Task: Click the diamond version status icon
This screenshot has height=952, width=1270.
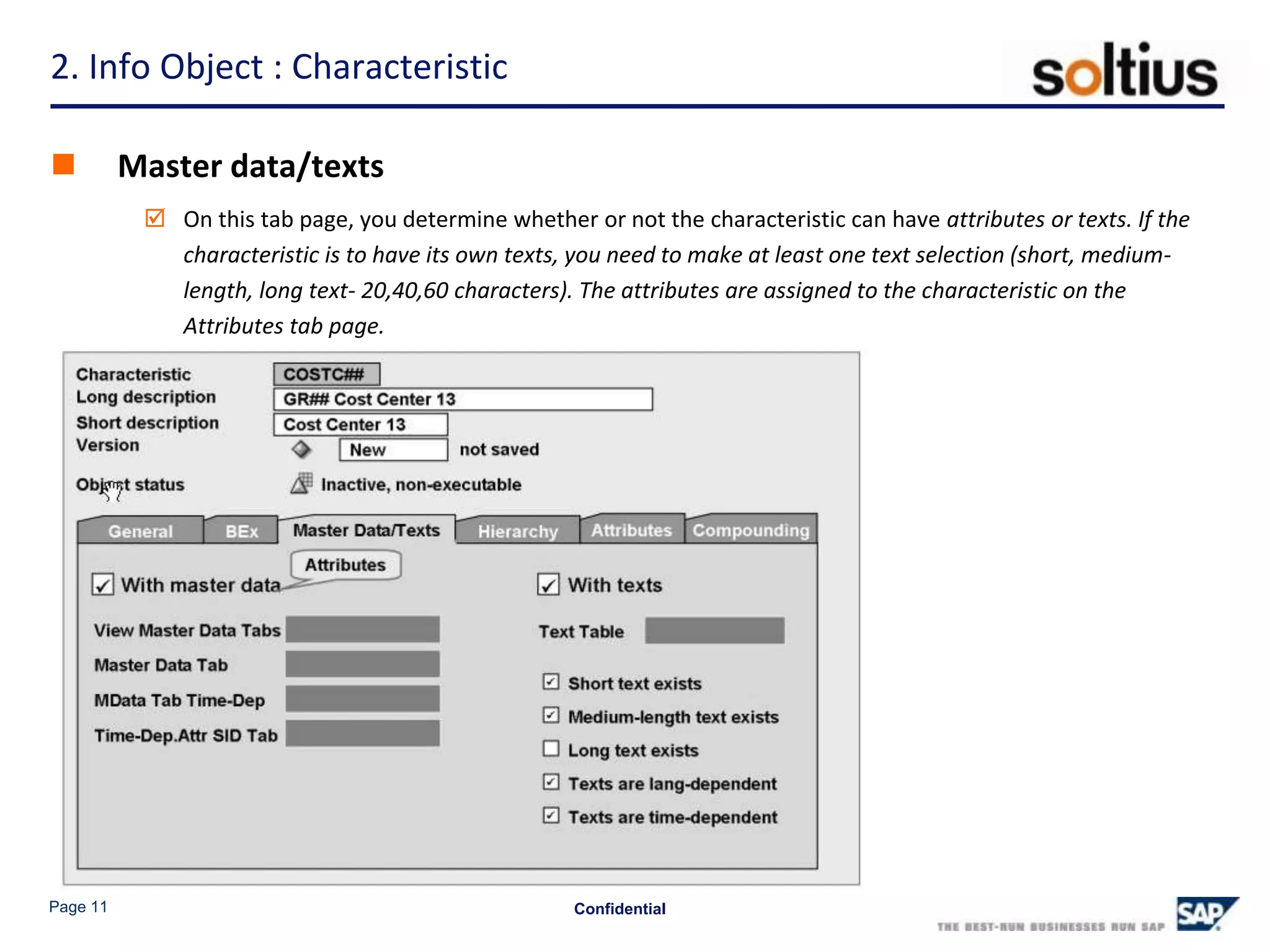Action: (301, 449)
